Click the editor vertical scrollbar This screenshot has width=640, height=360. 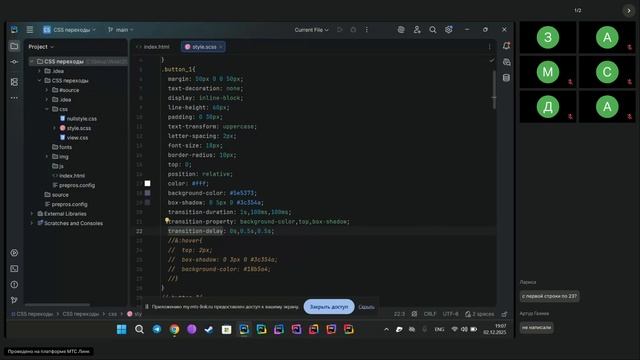[x=494, y=90]
